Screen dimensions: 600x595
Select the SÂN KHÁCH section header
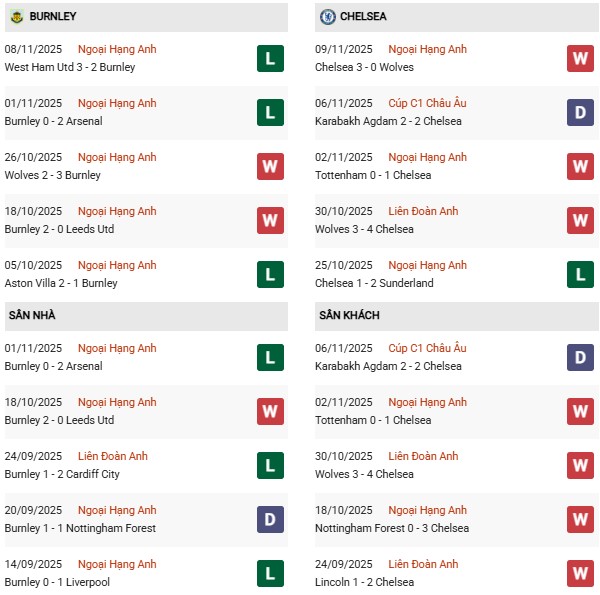(349, 316)
